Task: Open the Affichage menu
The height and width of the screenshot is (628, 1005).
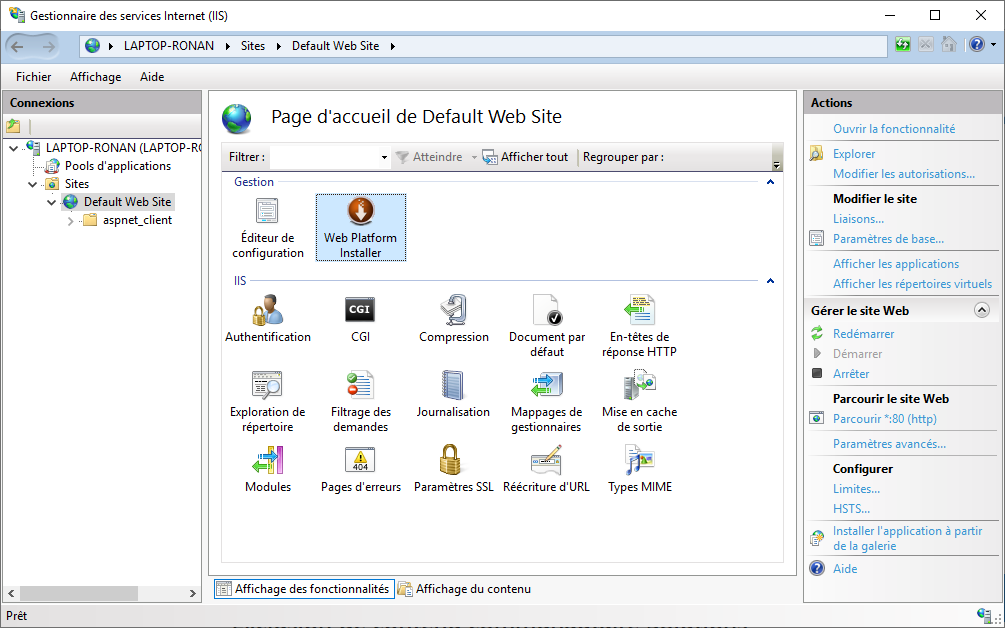Action: pyautogui.click(x=95, y=76)
